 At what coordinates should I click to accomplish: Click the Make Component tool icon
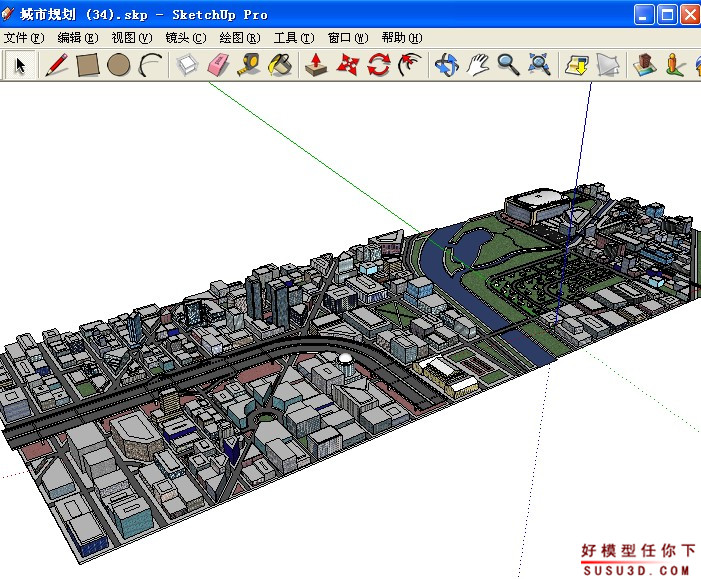coord(187,65)
